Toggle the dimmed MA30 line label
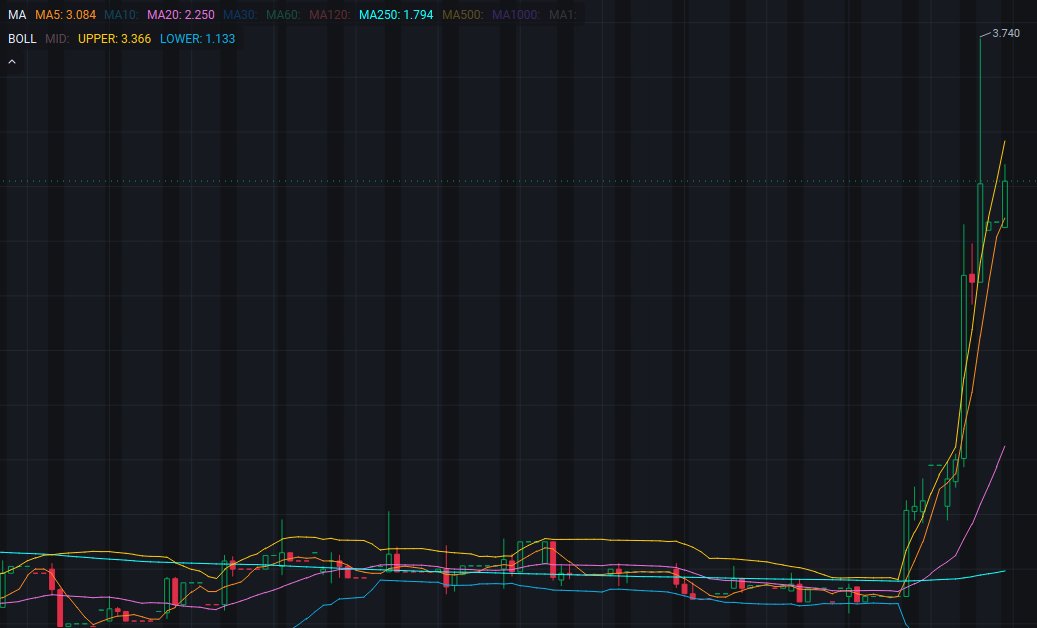The height and width of the screenshot is (628, 1037). (240, 15)
